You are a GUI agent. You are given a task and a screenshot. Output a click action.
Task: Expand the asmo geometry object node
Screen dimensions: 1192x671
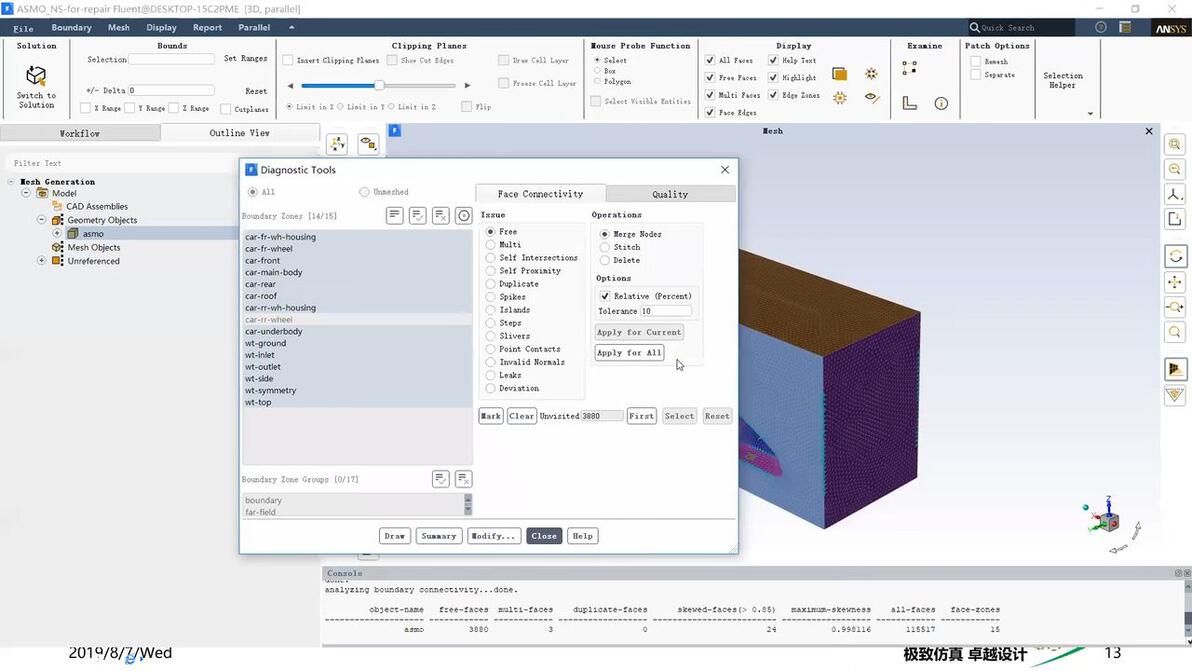pos(57,233)
